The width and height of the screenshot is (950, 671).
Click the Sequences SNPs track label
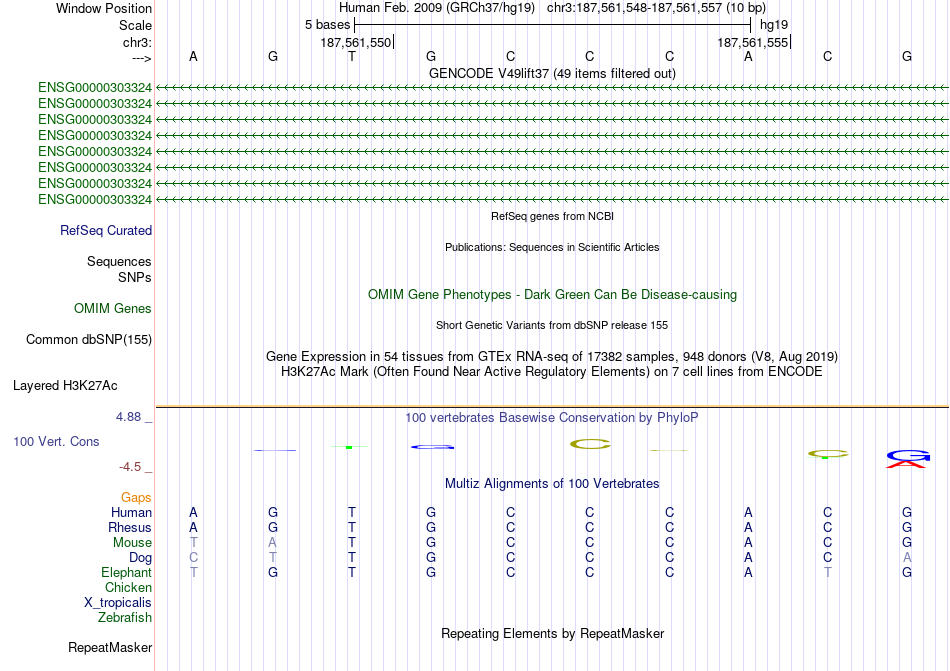(119, 269)
